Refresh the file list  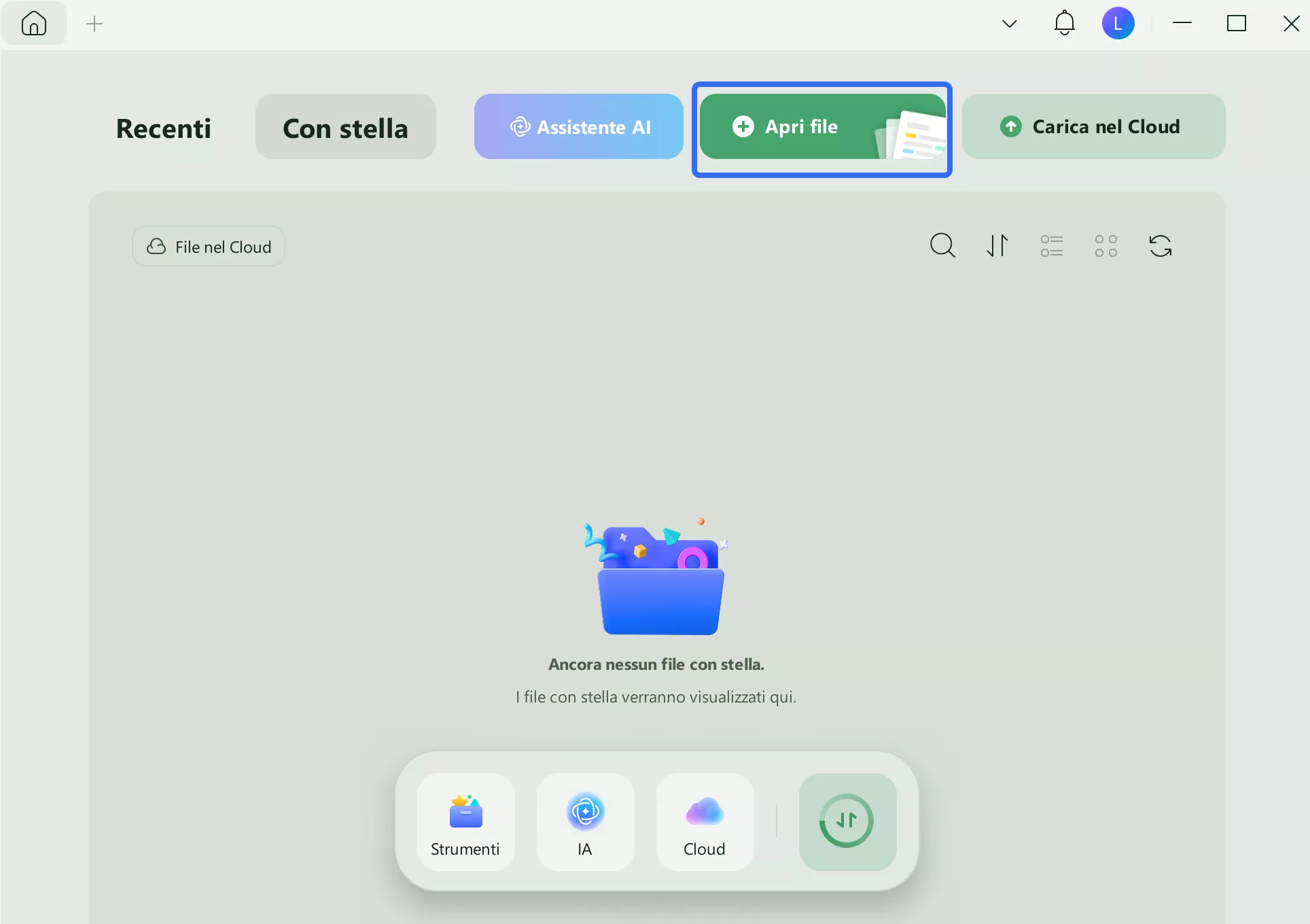[1160, 246]
